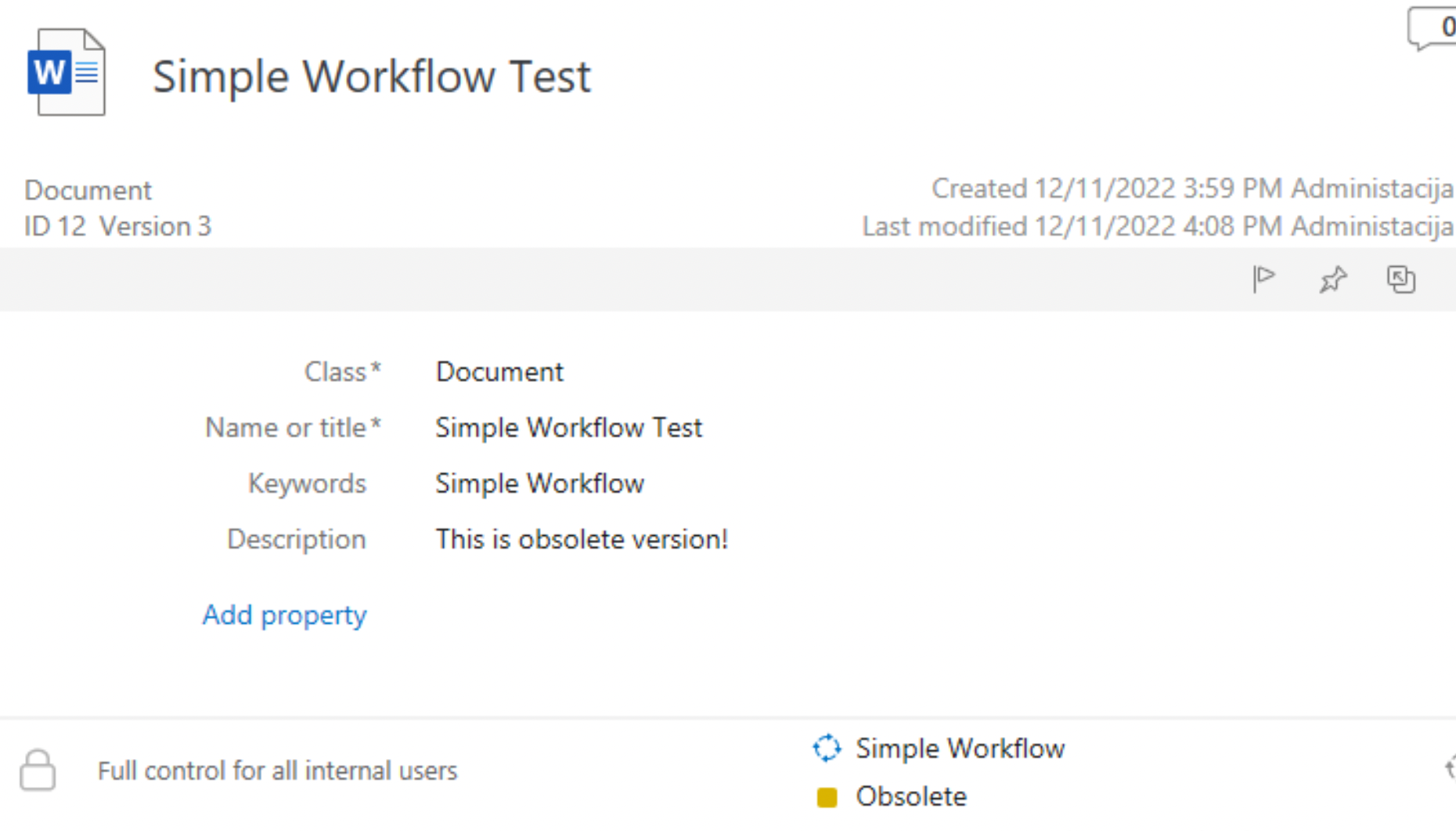Click the Simple Workflow Test heading
Screen dimensions: 1456x831
372,77
